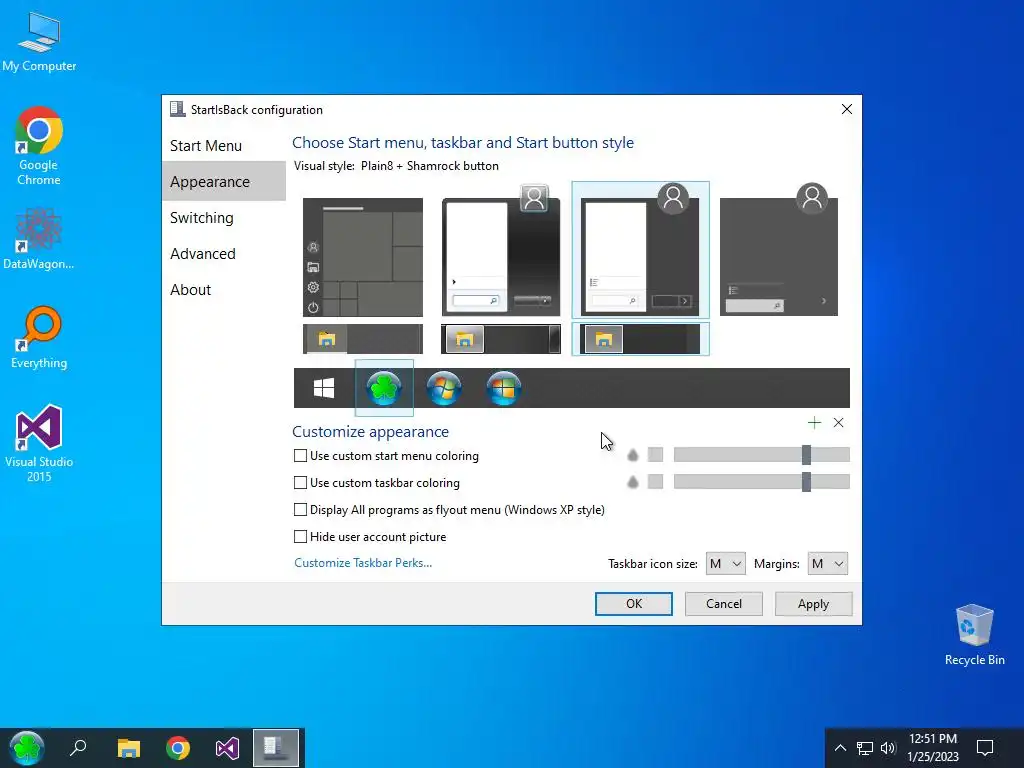Image resolution: width=1024 pixels, height=768 pixels.
Task: Open Google Chrome desktop shortcut
Action: (39, 146)
